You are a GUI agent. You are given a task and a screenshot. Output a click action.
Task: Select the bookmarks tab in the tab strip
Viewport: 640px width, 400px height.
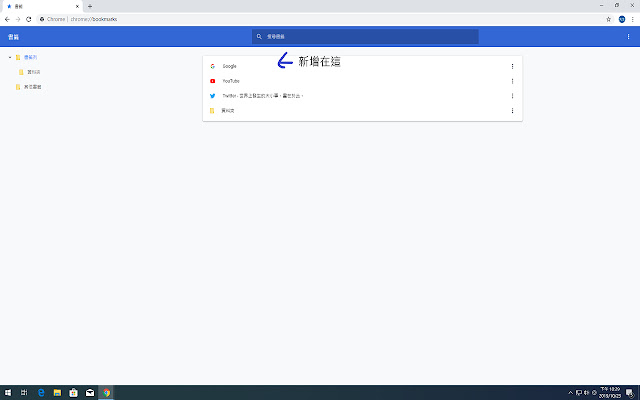[41, 7]
